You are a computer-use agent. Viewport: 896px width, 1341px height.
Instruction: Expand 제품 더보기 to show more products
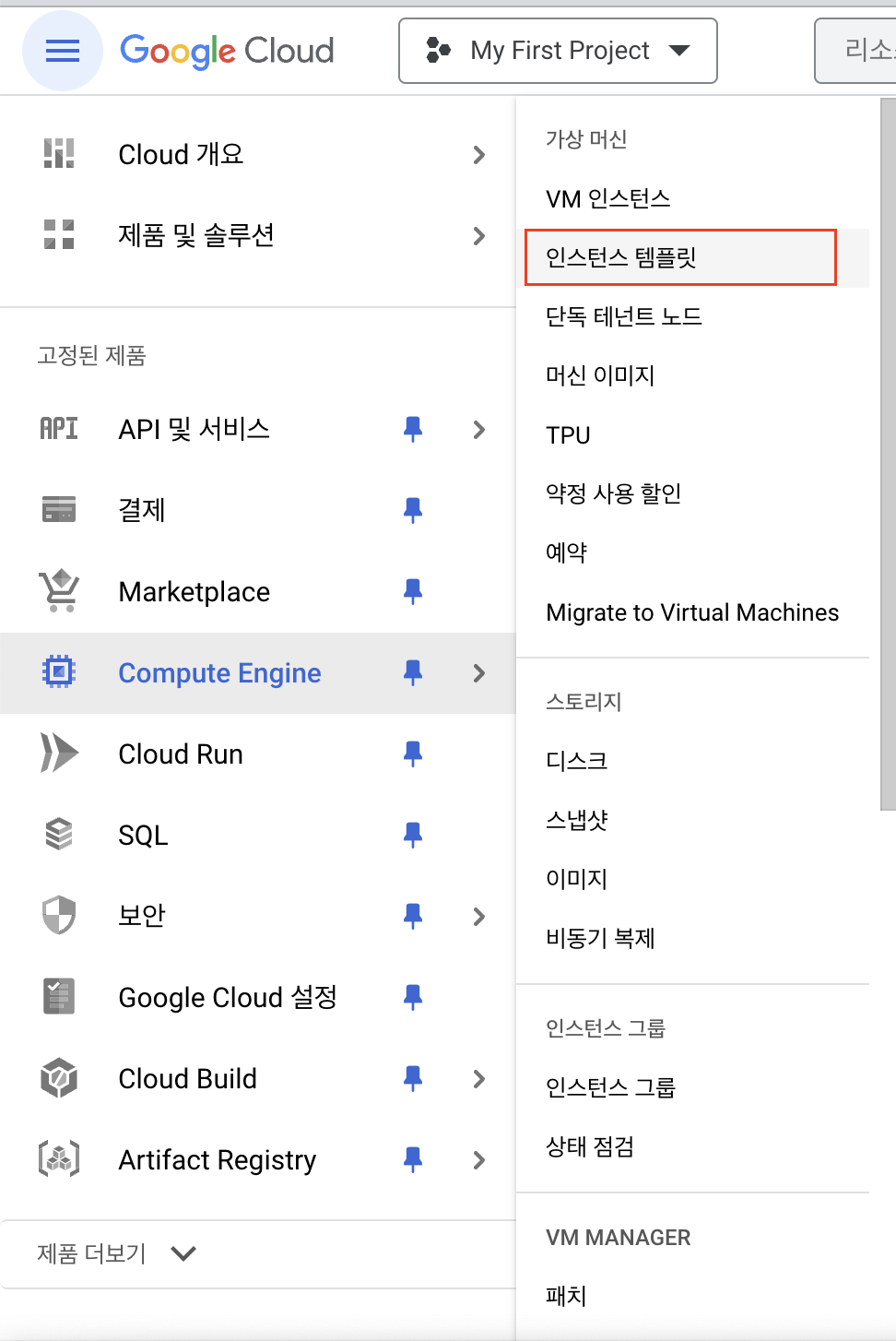117,1253
